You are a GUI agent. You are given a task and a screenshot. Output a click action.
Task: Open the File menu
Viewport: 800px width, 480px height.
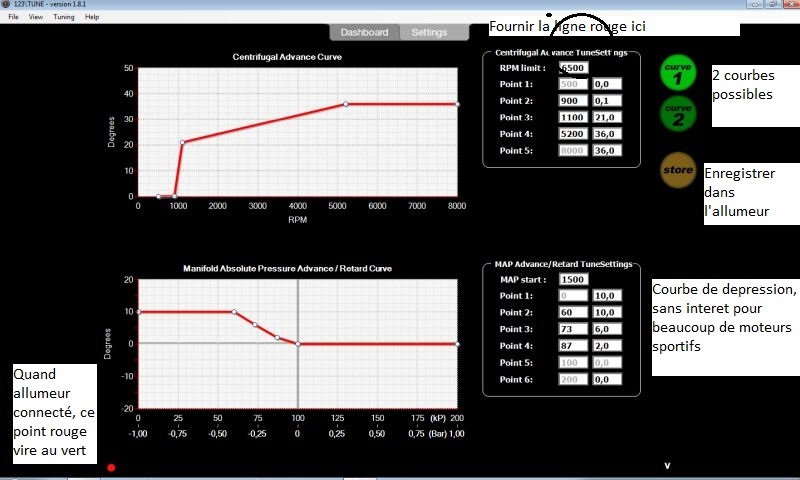click(x=13, y=17)
